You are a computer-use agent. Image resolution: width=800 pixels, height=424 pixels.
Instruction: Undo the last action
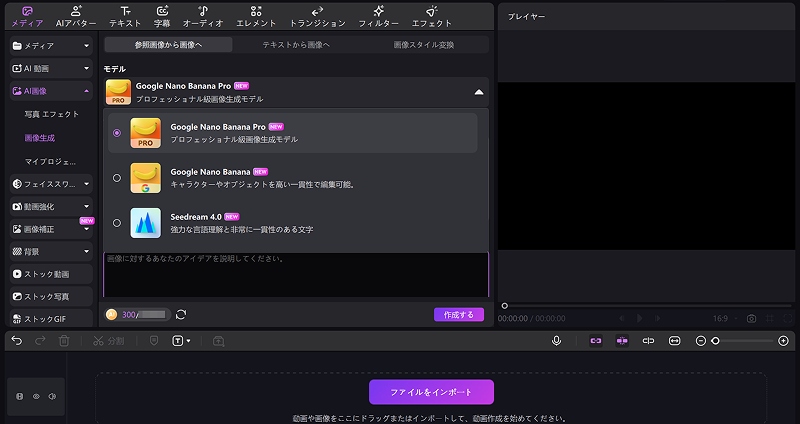coord(17,341)
